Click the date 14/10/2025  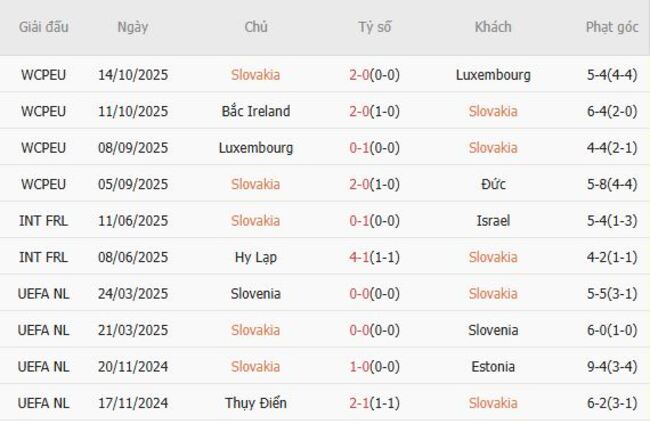pyautogui.click(x=133, y=75)
